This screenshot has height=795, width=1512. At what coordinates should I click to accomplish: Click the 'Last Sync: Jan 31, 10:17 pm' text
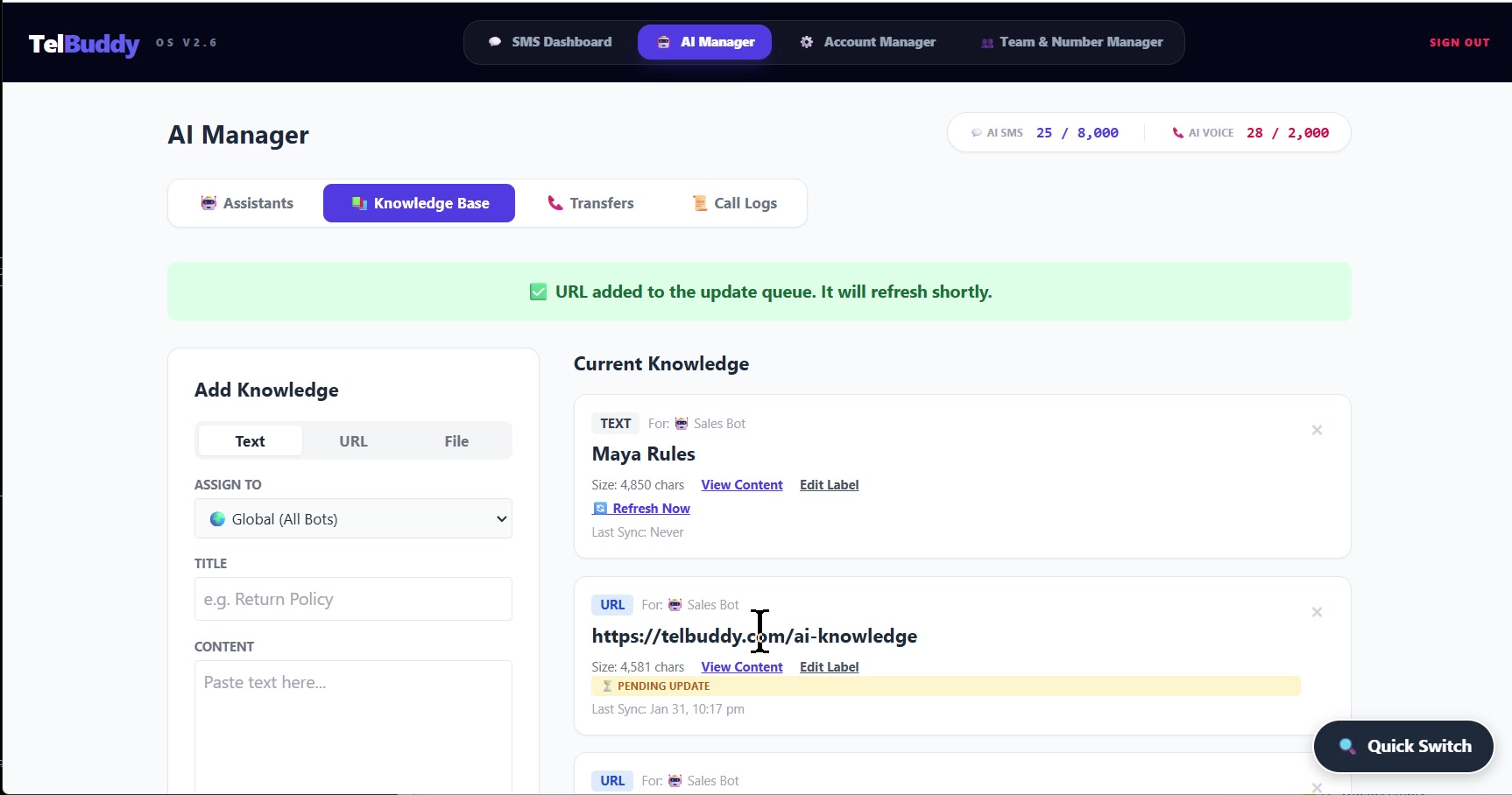click(x=668, y=709)
